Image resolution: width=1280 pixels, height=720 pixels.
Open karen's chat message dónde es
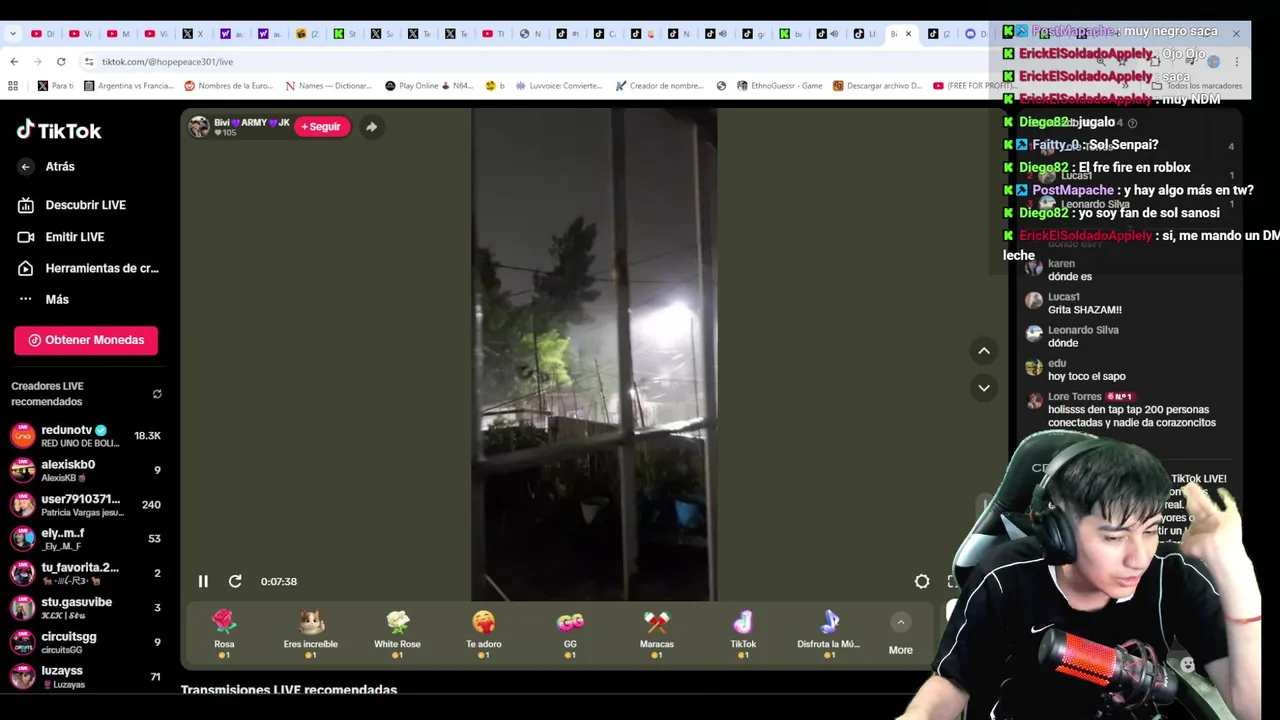[1070, 277]
